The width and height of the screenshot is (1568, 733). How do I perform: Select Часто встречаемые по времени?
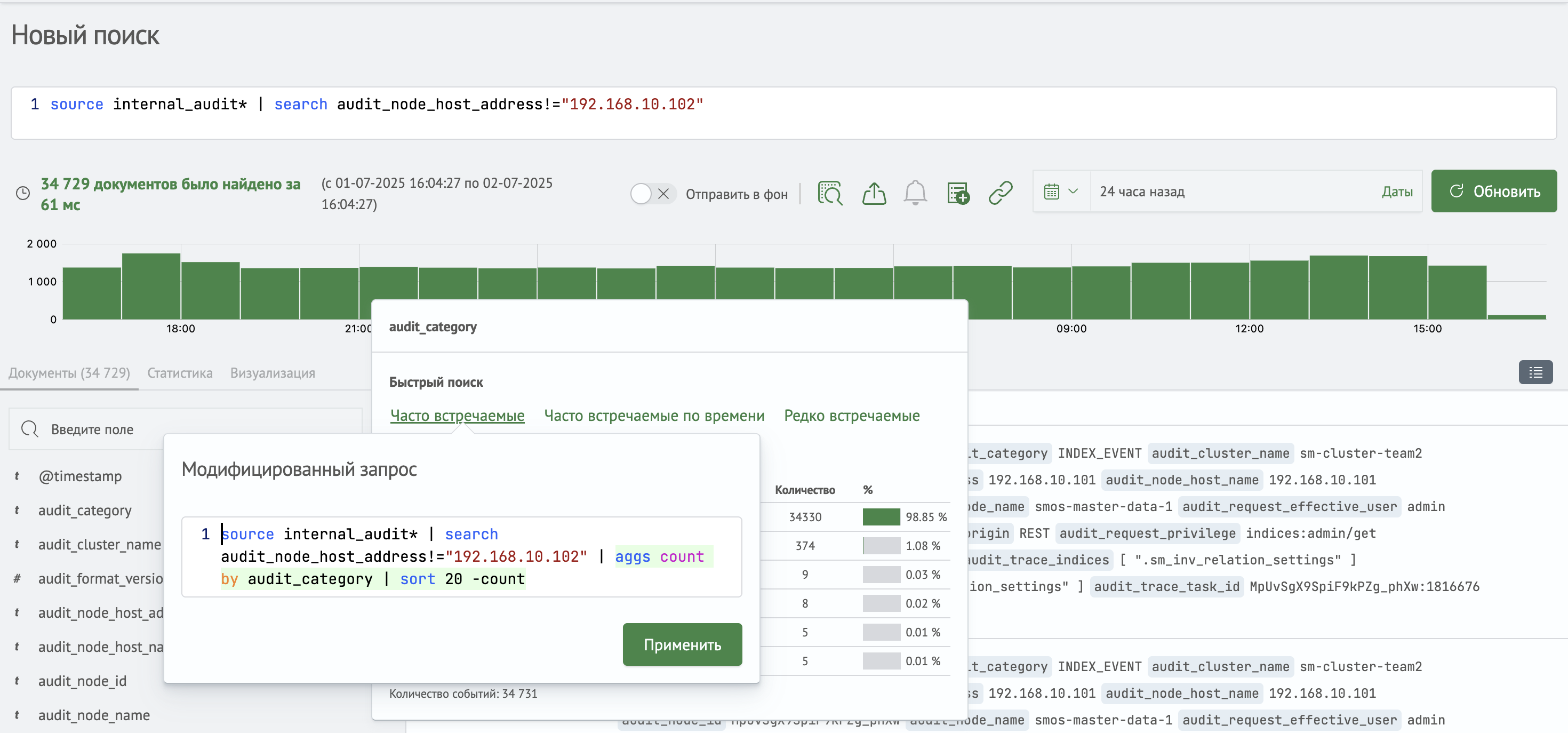coord(654,415)
